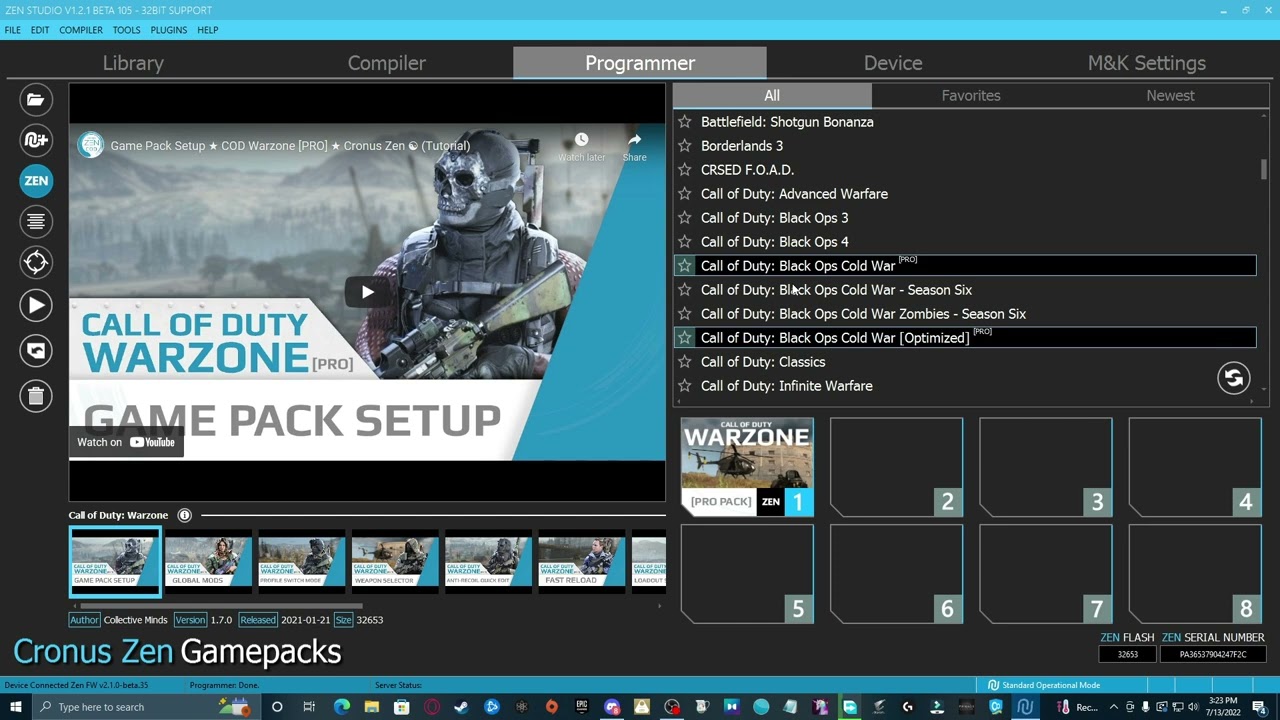The image size is (1280, 720).
Task: Open the PLUGINS menu
Action: [169, 30]
